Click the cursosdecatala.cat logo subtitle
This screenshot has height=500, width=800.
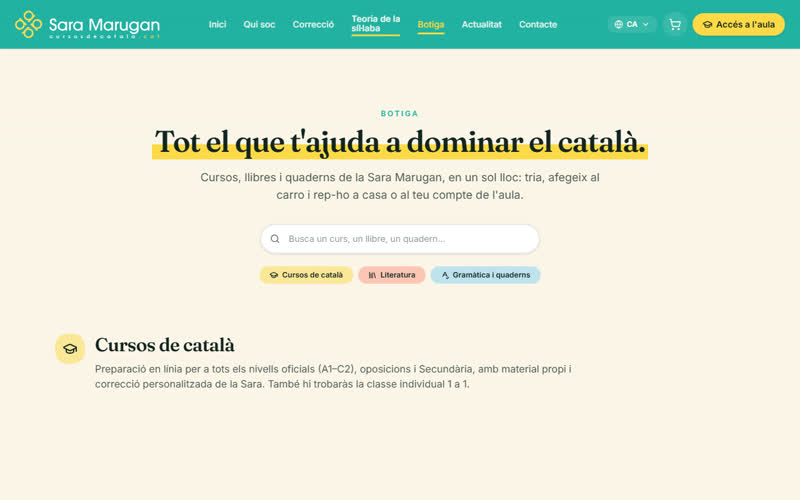[x=105, y=37]
